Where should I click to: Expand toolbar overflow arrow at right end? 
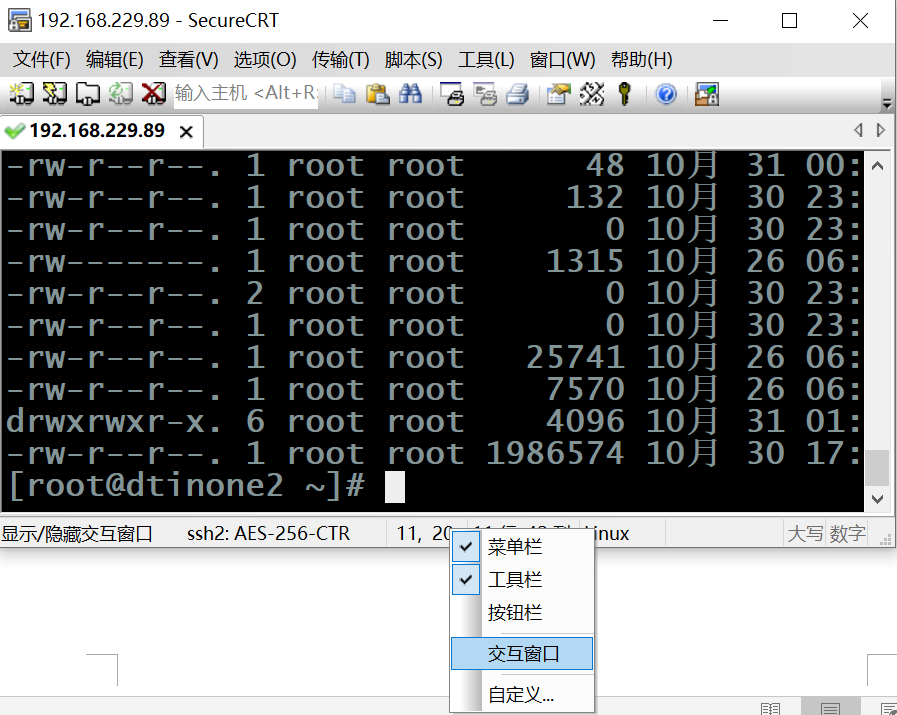tap(886, 103)
